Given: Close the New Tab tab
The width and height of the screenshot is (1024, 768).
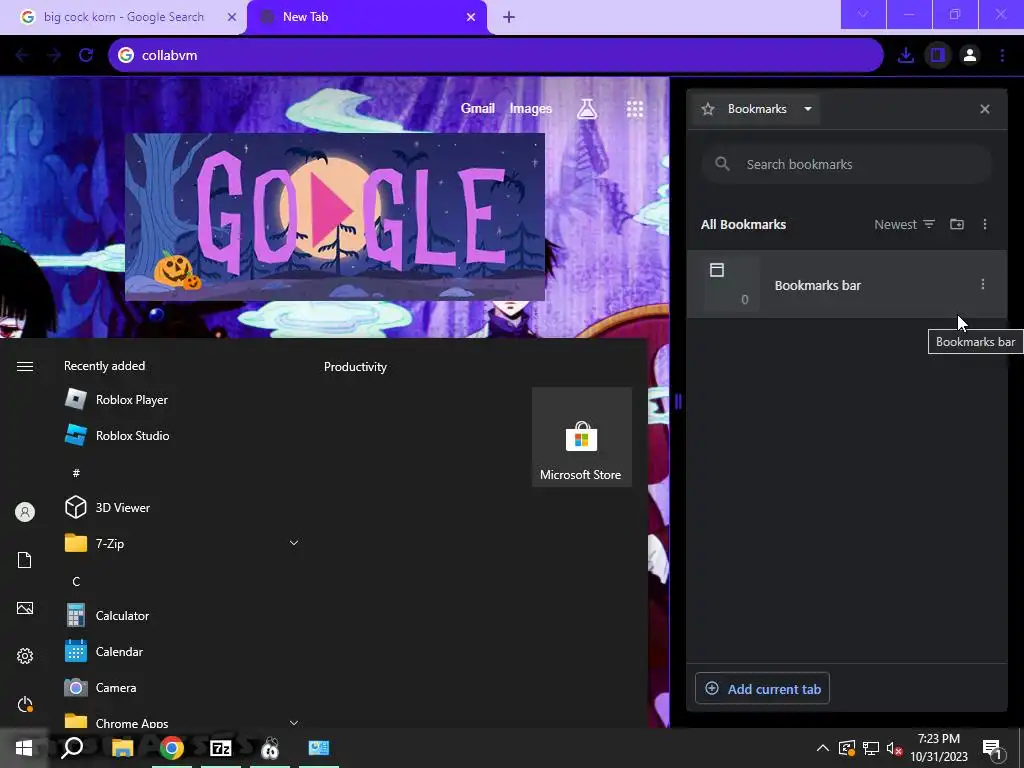Looking at the screenshot, I should tap(471, 17).
